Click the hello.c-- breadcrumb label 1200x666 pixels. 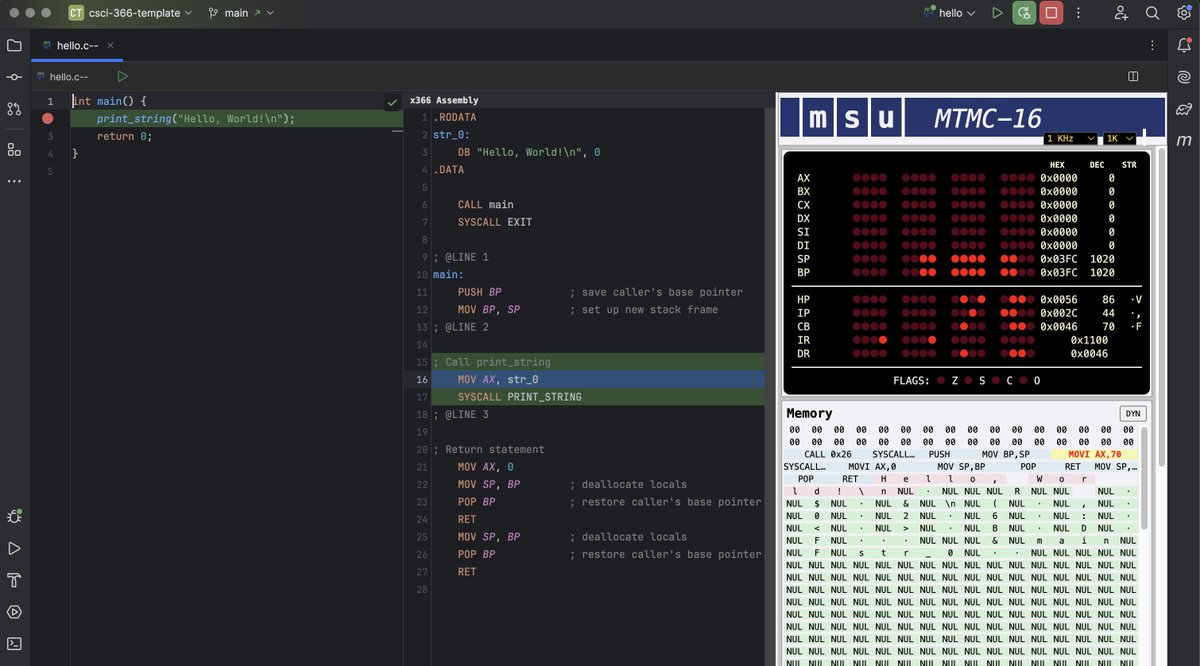click(x=69, y=76)
